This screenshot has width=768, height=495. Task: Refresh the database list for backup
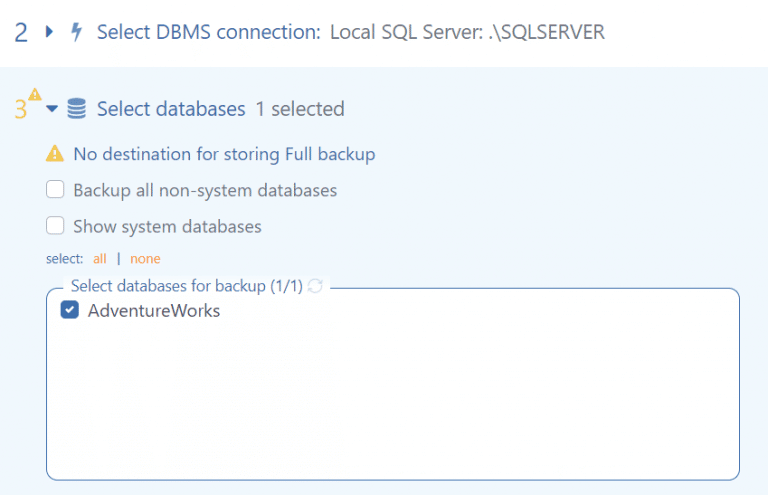316,286
